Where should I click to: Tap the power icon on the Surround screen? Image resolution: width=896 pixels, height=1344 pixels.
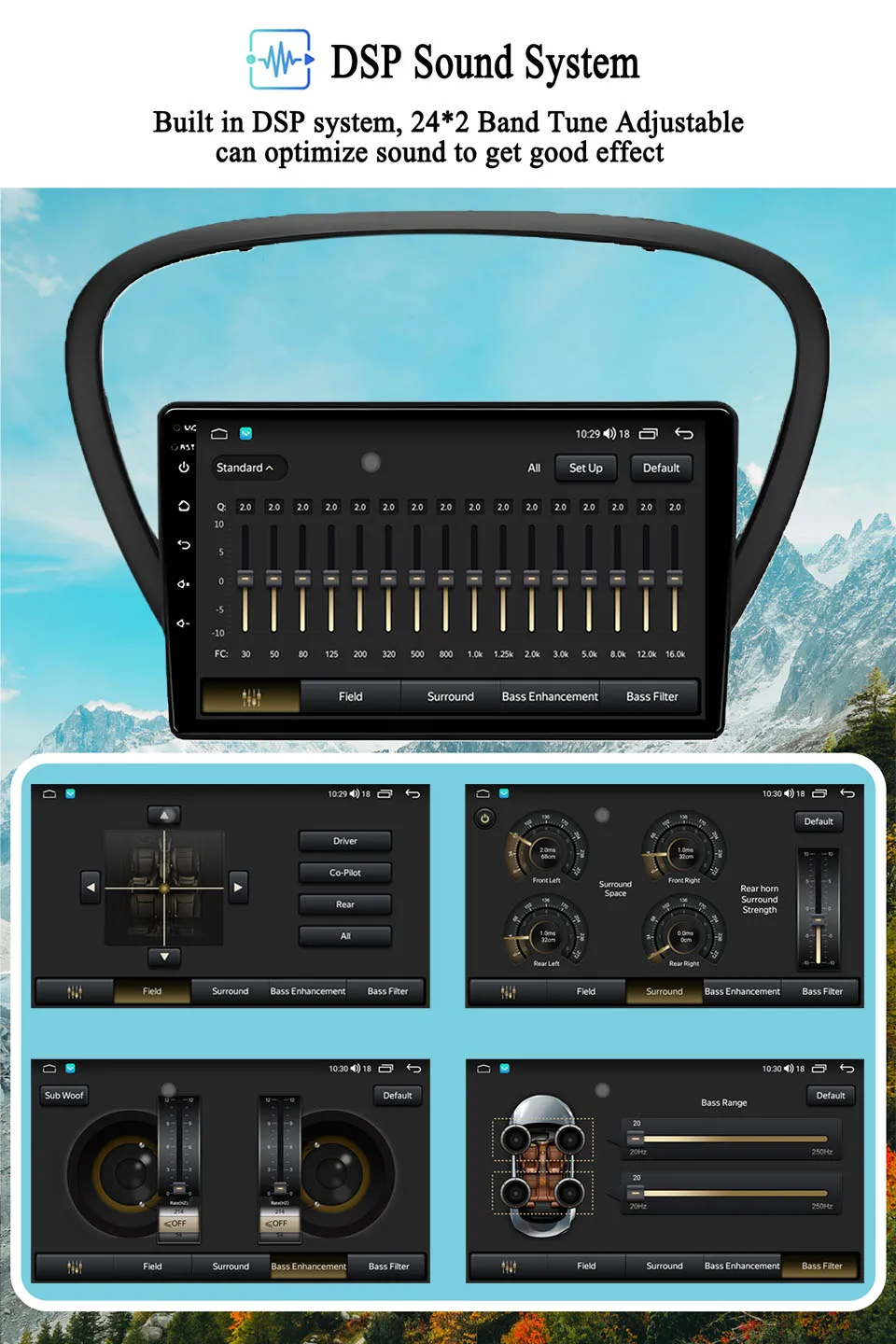[484, 819]
